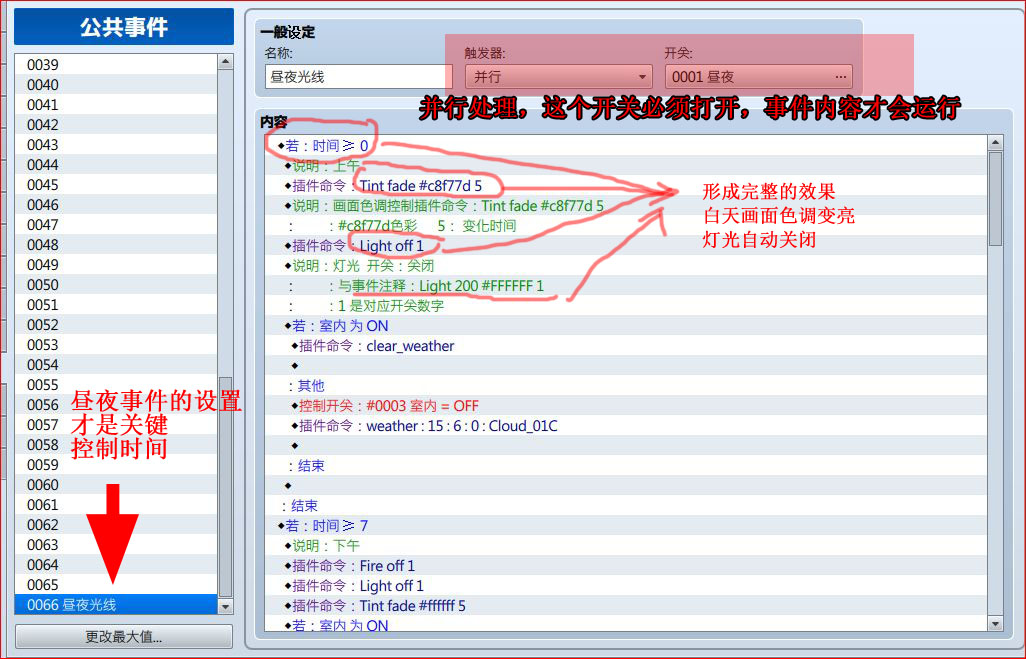Click the event list scroll up arrow
This screenshot has width=1026, height=659.
click(x=225, y=62)
